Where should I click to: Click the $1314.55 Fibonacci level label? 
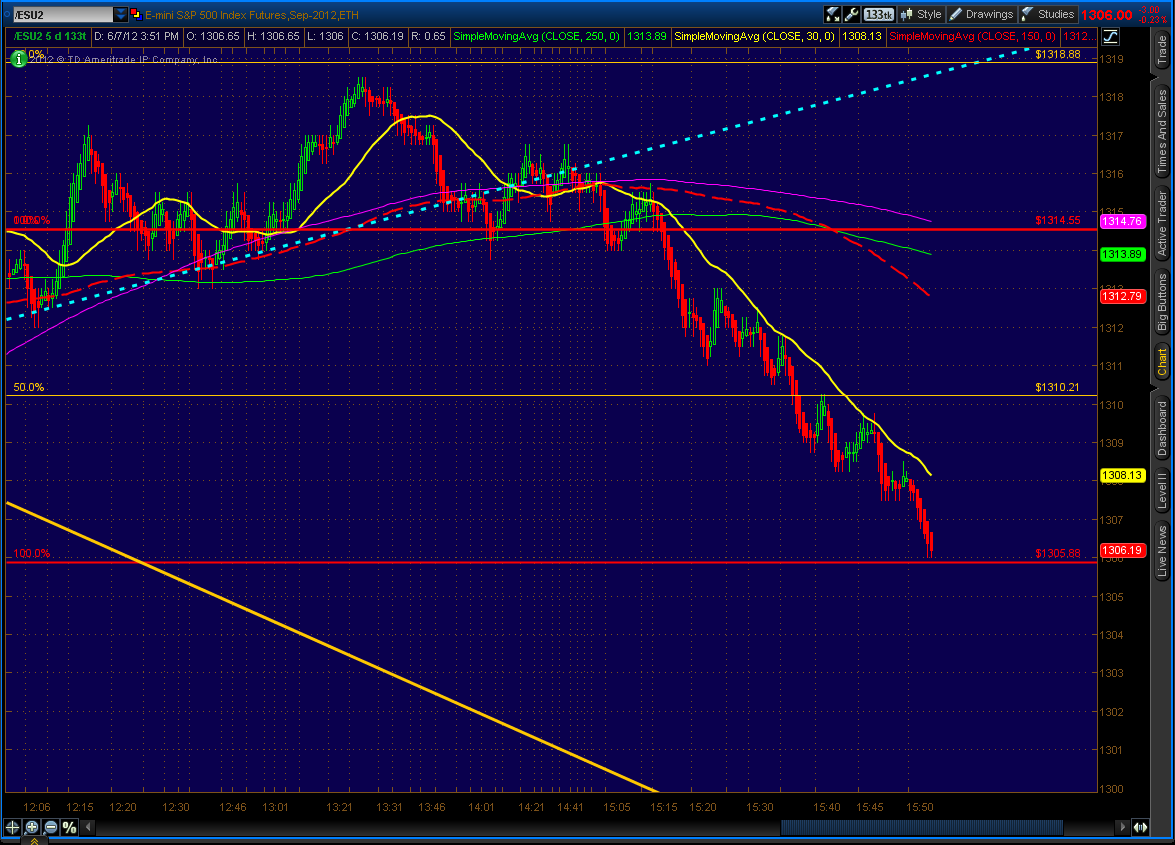point(1057,220)
